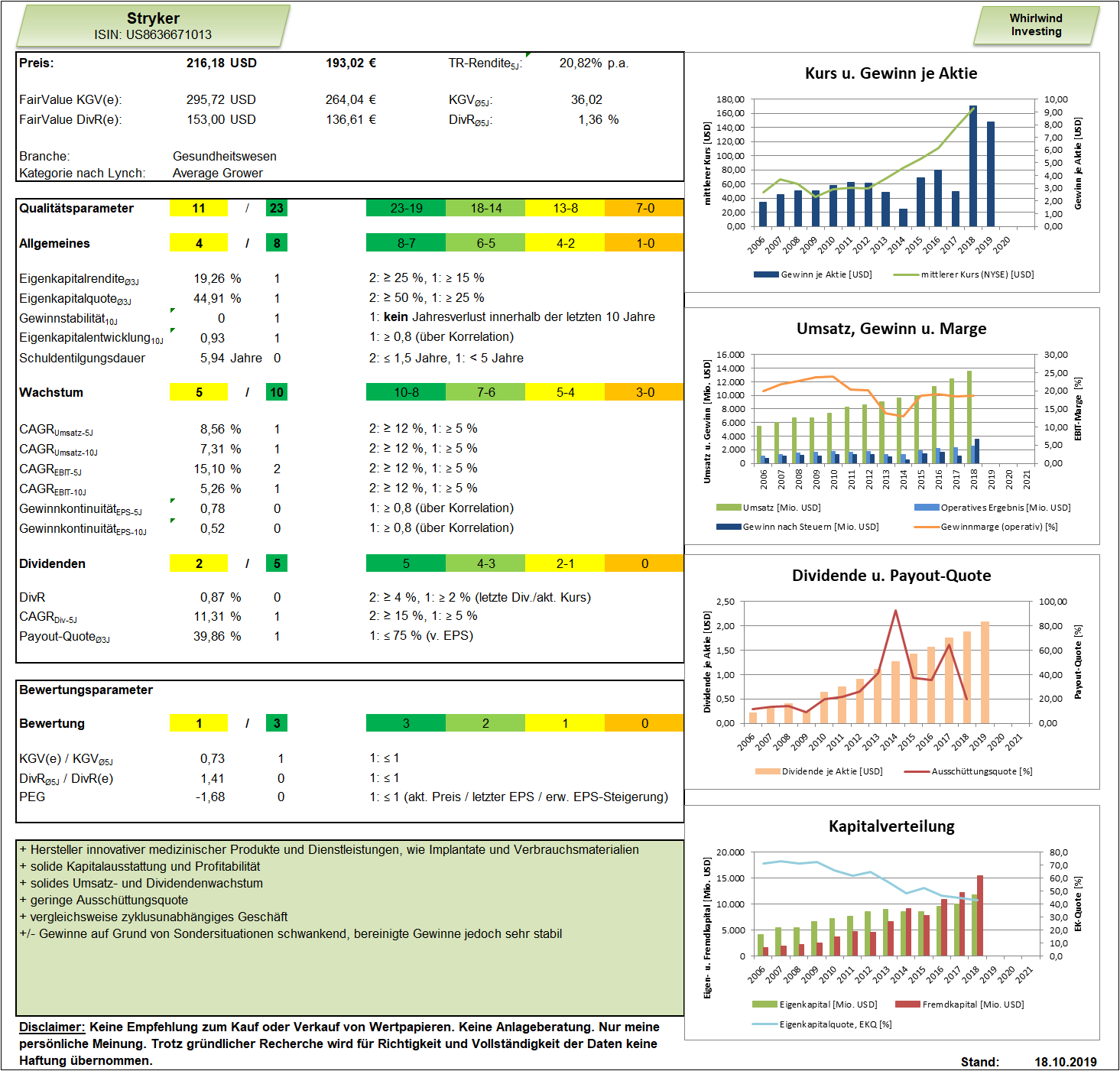The width and height of the screenshot is (1120, 1071).
Task: Select the Bewertungsparameter heading
Action: (x=86, y=690)
